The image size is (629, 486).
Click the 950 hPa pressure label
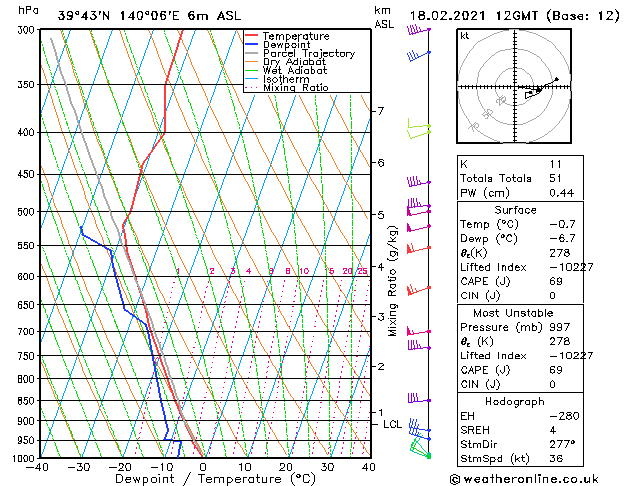(28, 441)
